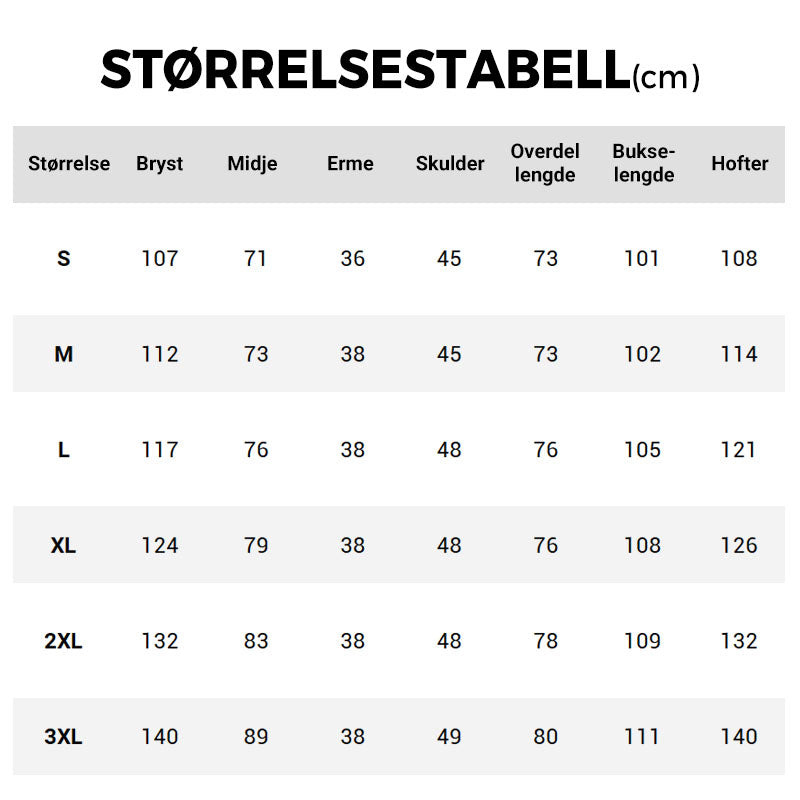Select the 2XL size row label

[64, 641]
